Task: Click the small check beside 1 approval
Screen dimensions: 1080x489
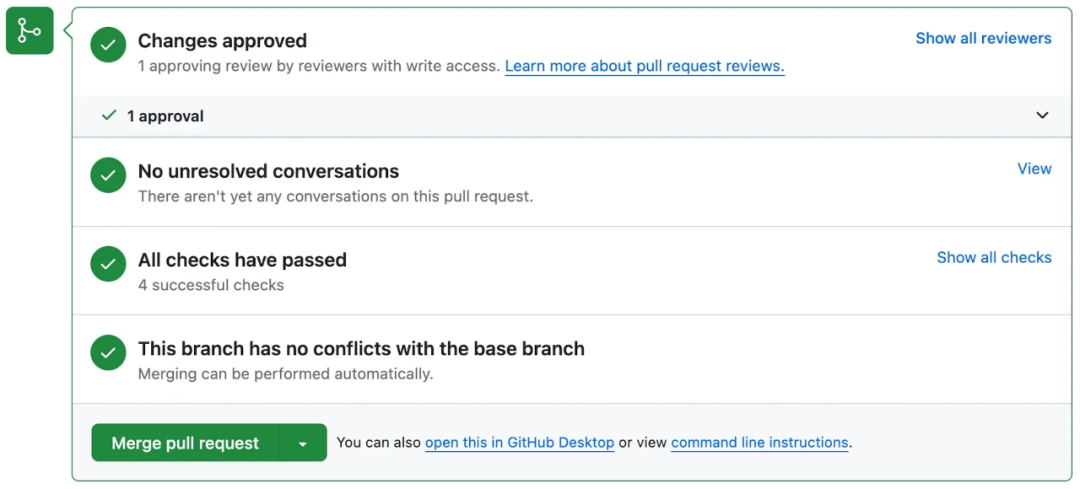Action: click(110, 116)
